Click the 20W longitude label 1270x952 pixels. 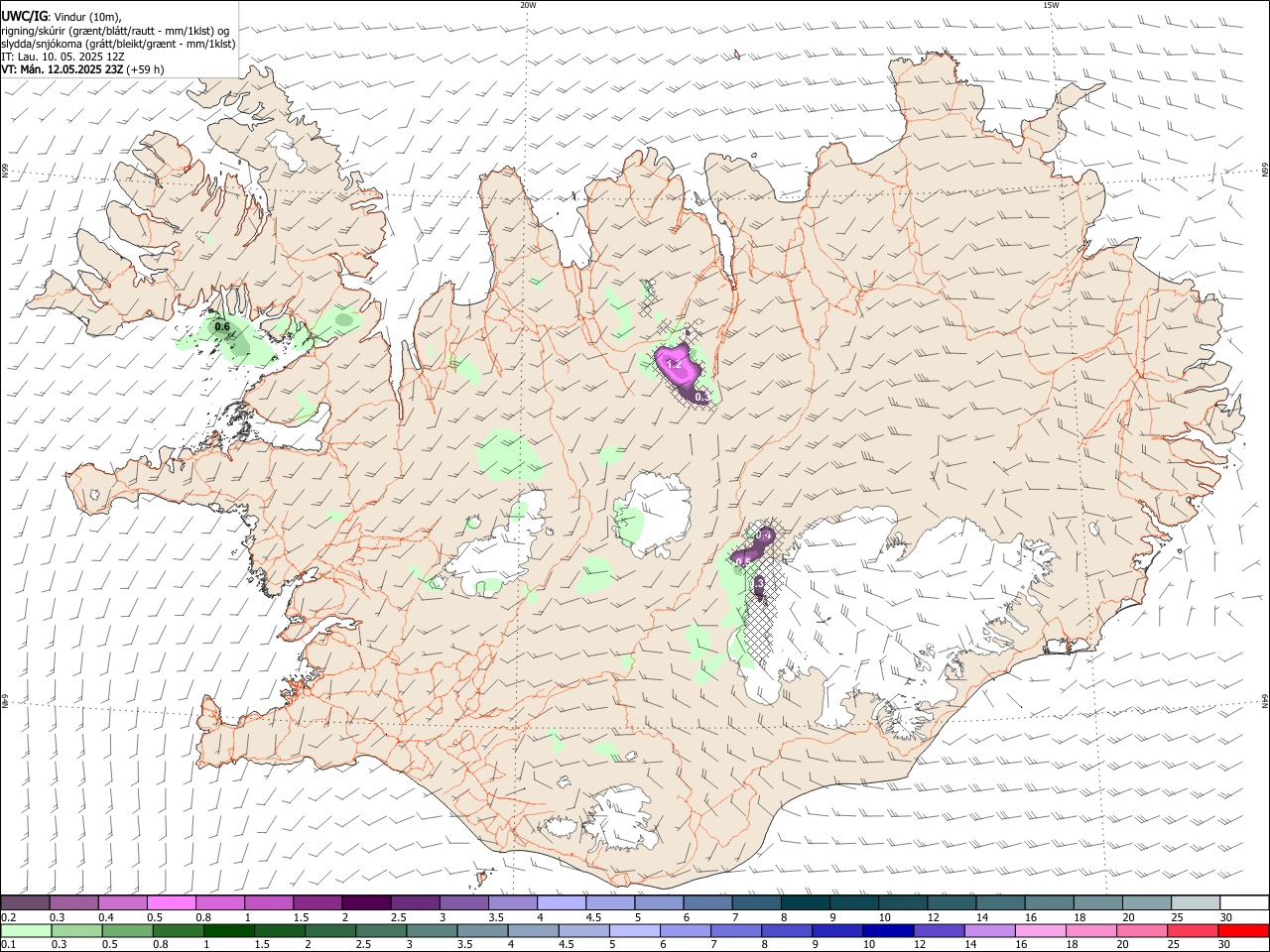coord(528,5)
